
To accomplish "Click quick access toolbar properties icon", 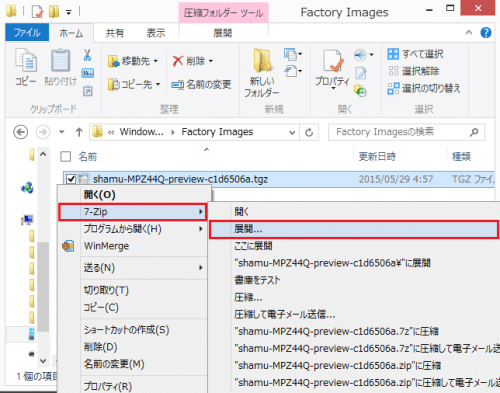I will [37, 12].
